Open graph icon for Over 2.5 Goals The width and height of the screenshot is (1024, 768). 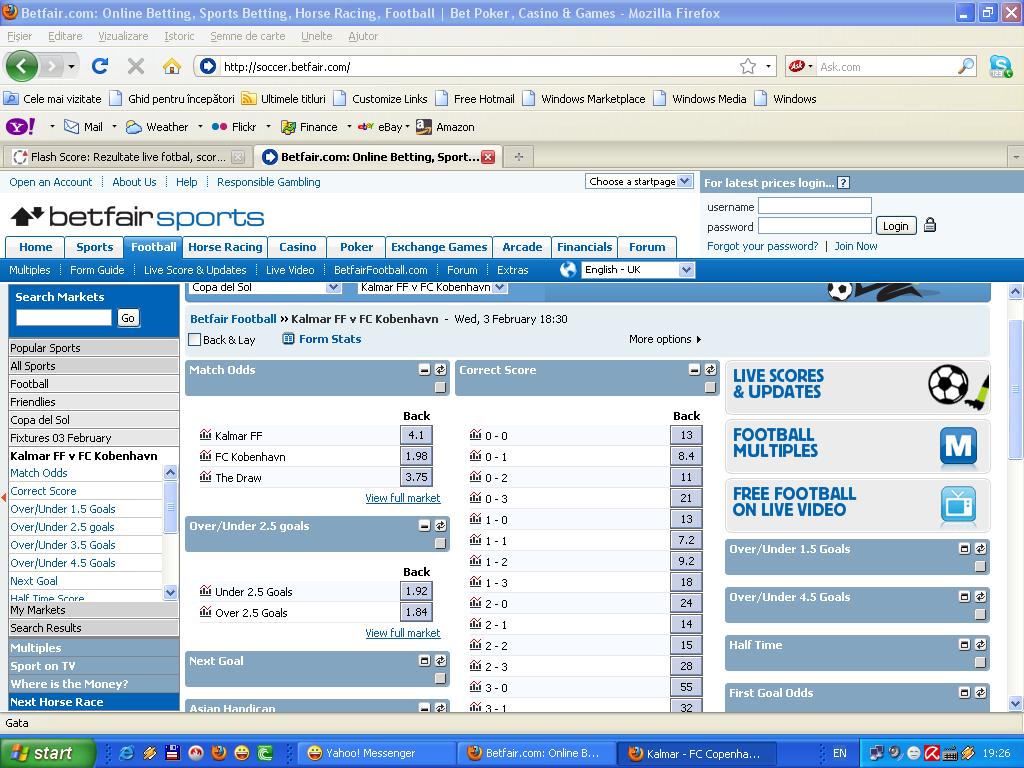205,612
